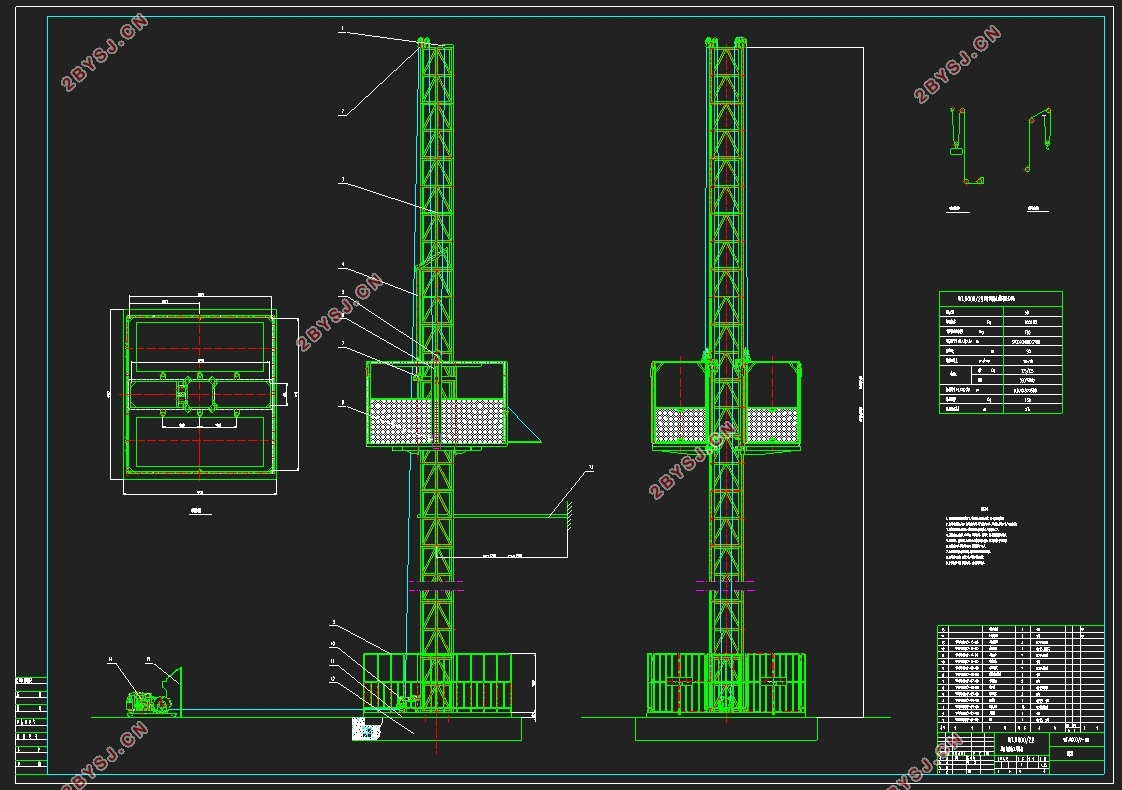Image resolution: width=1122 pixels, height=790 pixels.
Task: Select the wall tie bracket attached to the mast
Action: (494, 515)
